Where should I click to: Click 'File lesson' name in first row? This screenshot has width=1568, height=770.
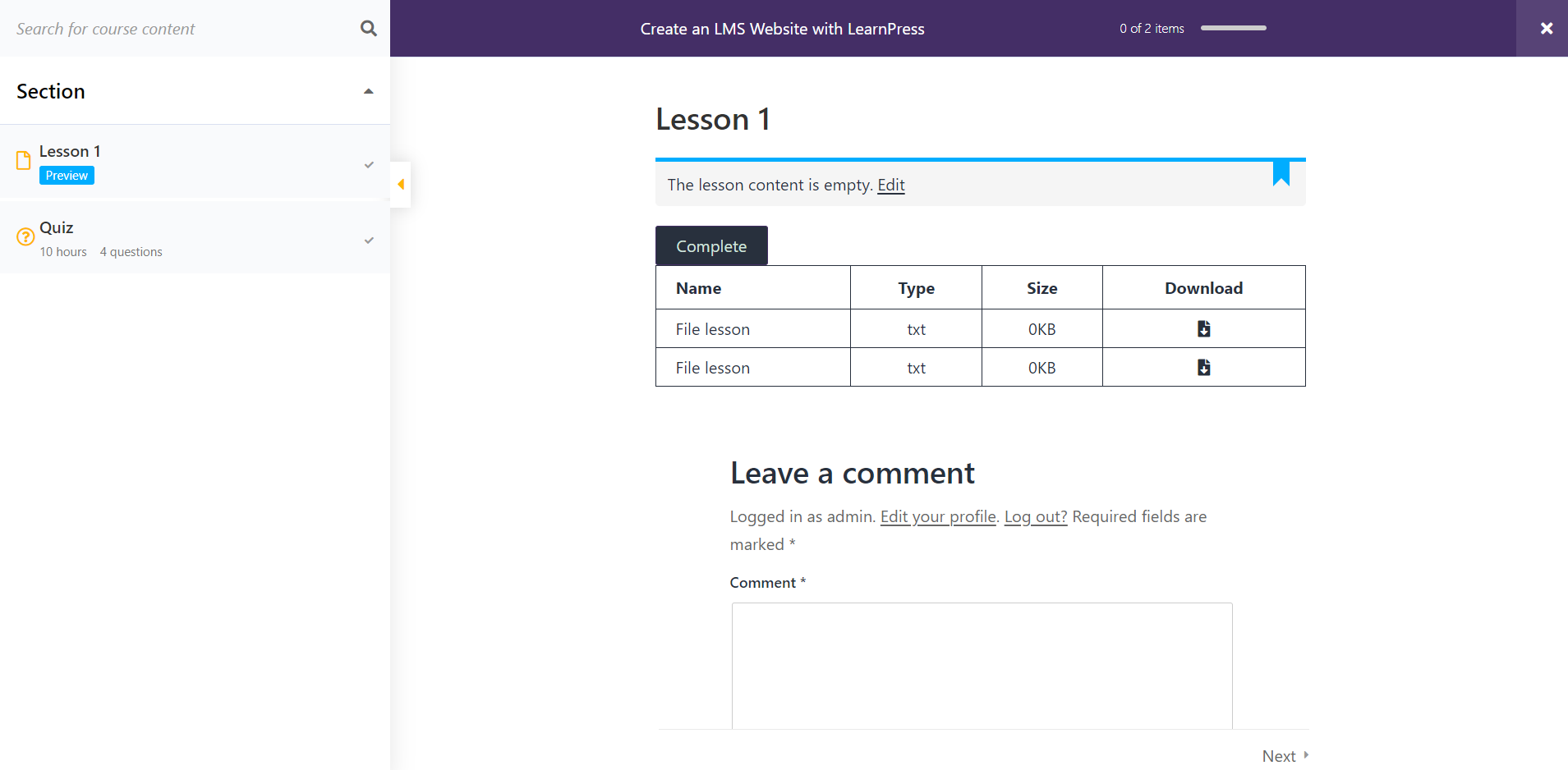coord(713,329)
